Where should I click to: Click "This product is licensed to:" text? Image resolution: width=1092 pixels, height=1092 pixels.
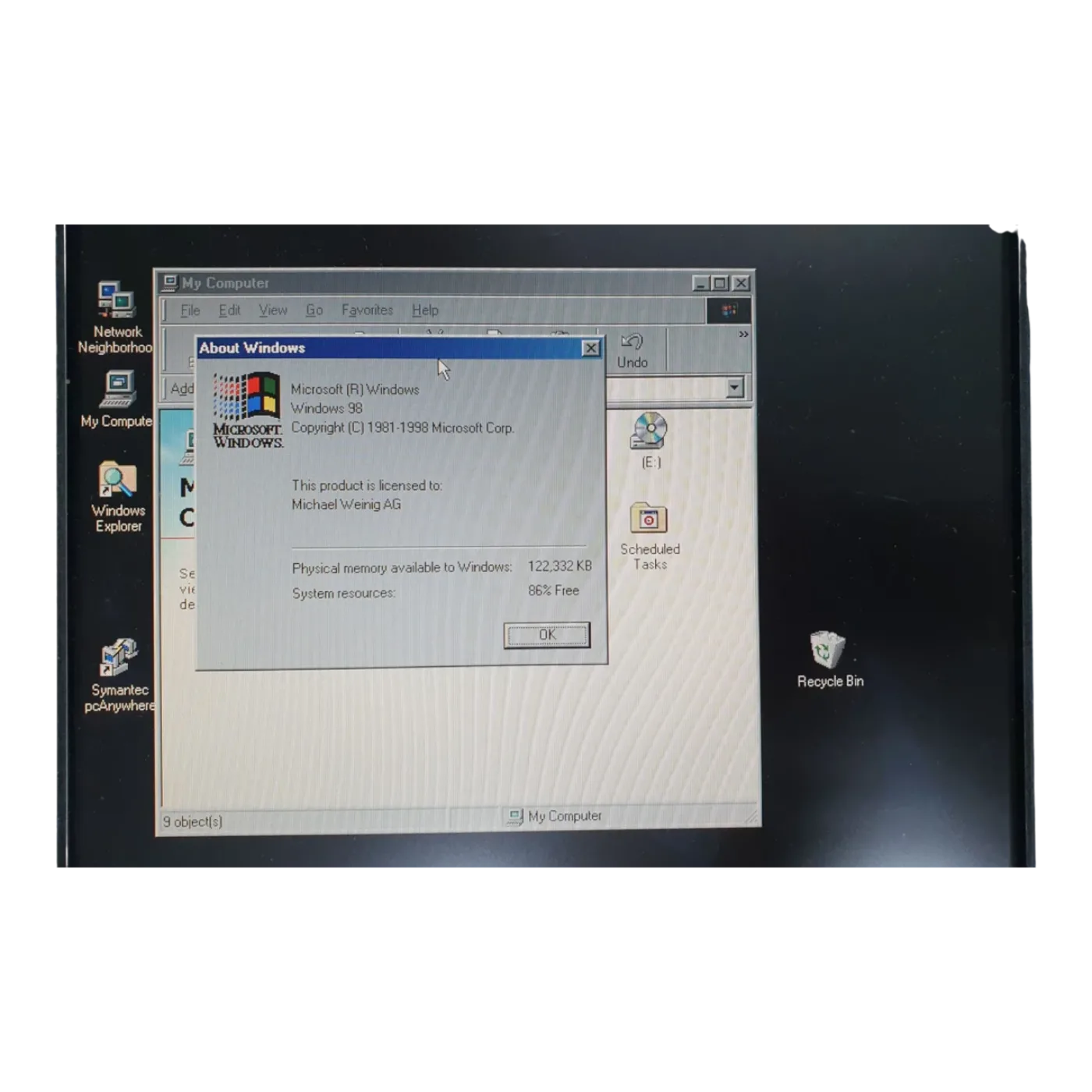367,485
